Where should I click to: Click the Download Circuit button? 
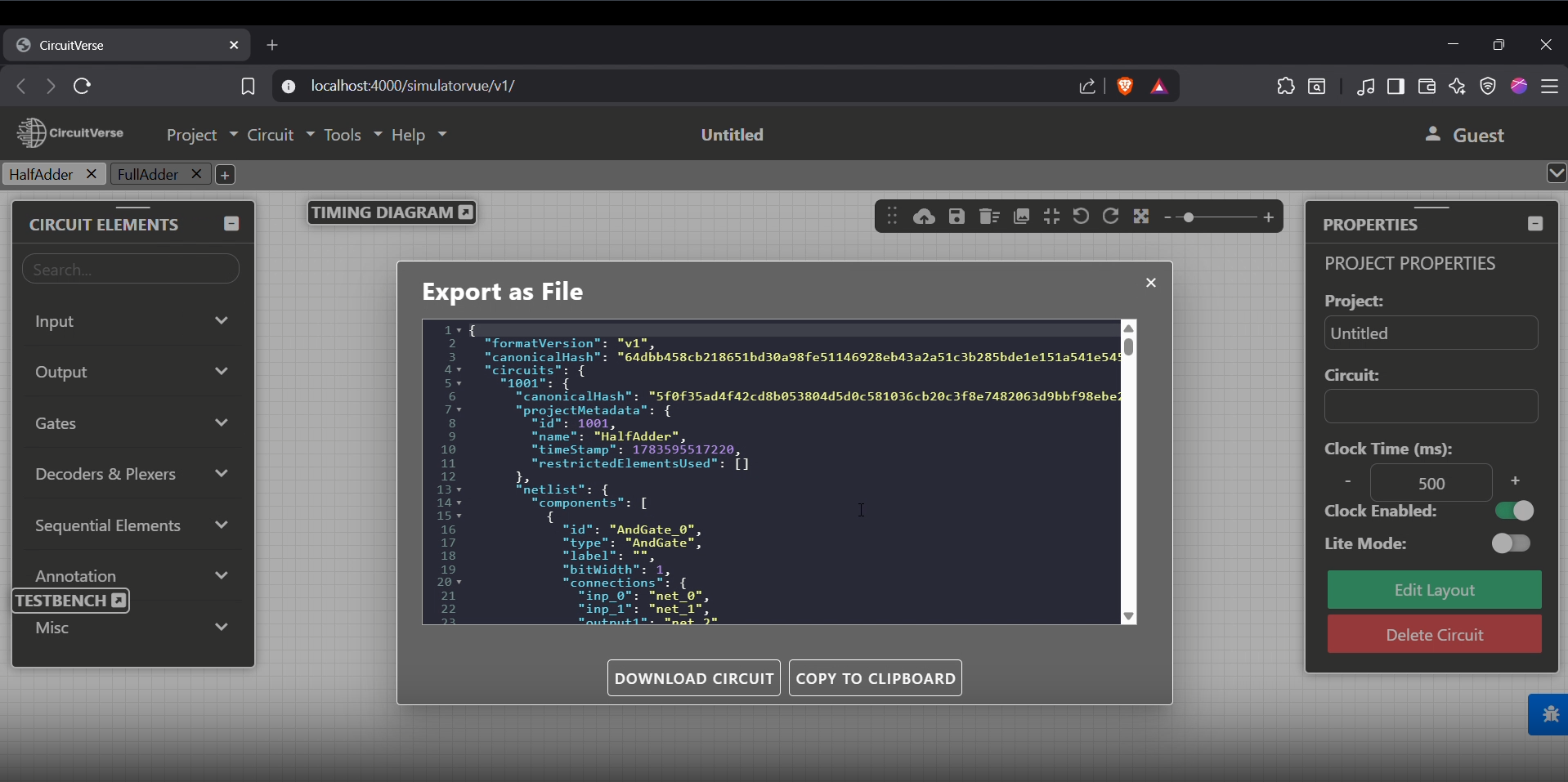click(694, 679)
